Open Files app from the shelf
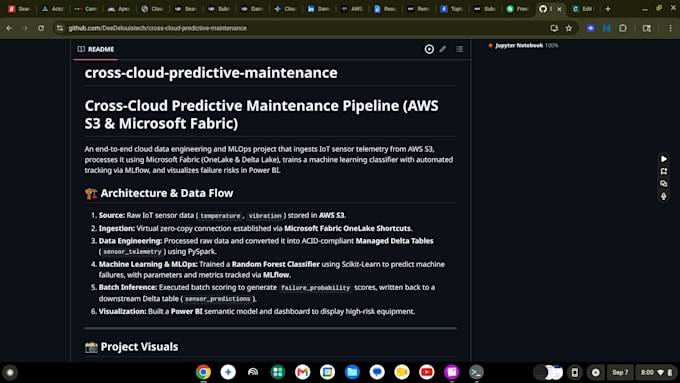The image size is (680, 383). click(x=352, y=372)
